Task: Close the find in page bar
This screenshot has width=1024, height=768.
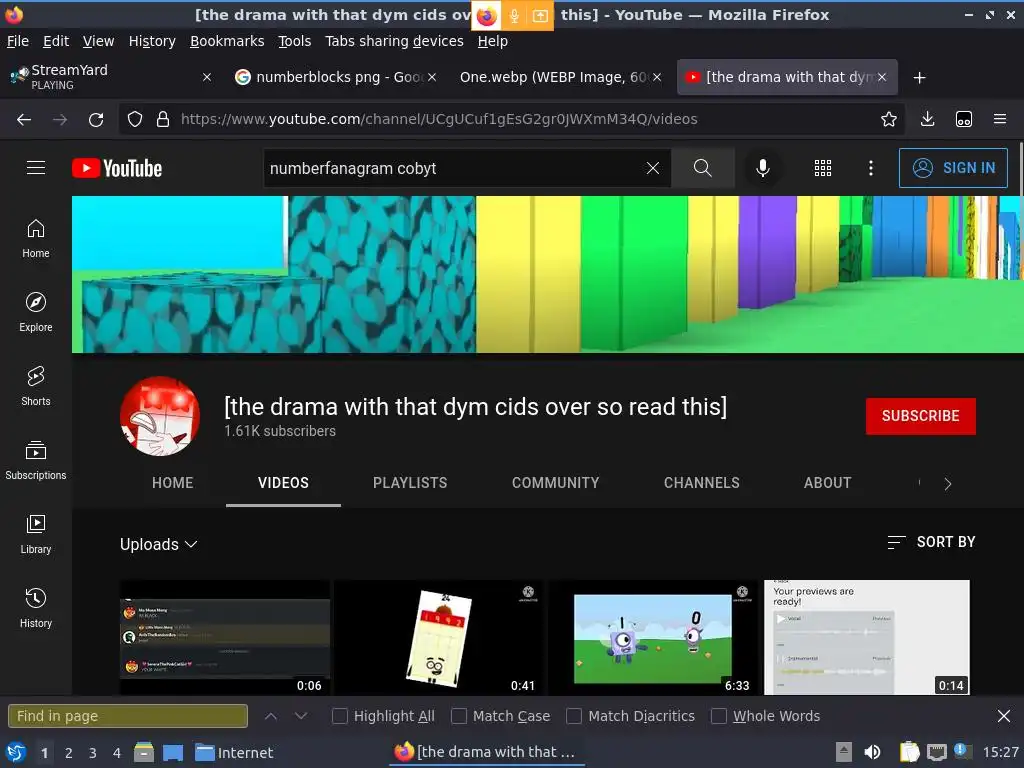Action: coord(1004,716)
